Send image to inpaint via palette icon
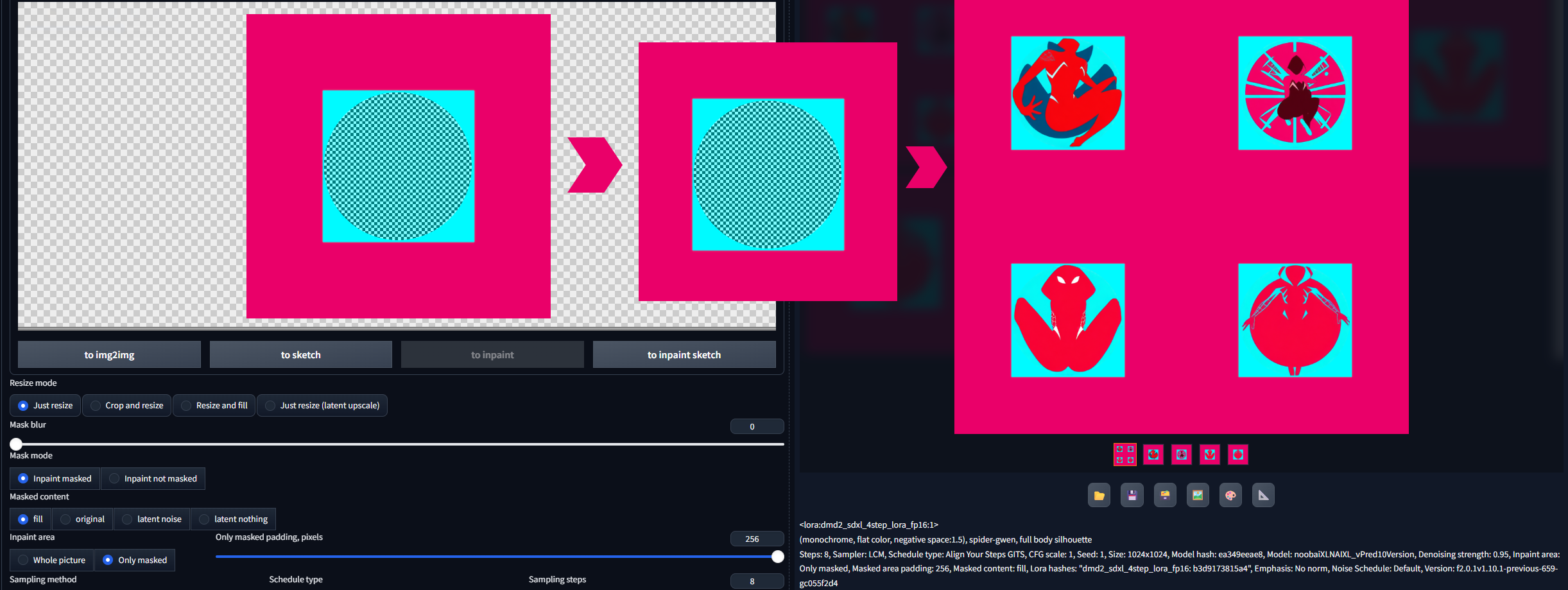This screenshot has width=1568, height=590. [x=1230, y=495]
